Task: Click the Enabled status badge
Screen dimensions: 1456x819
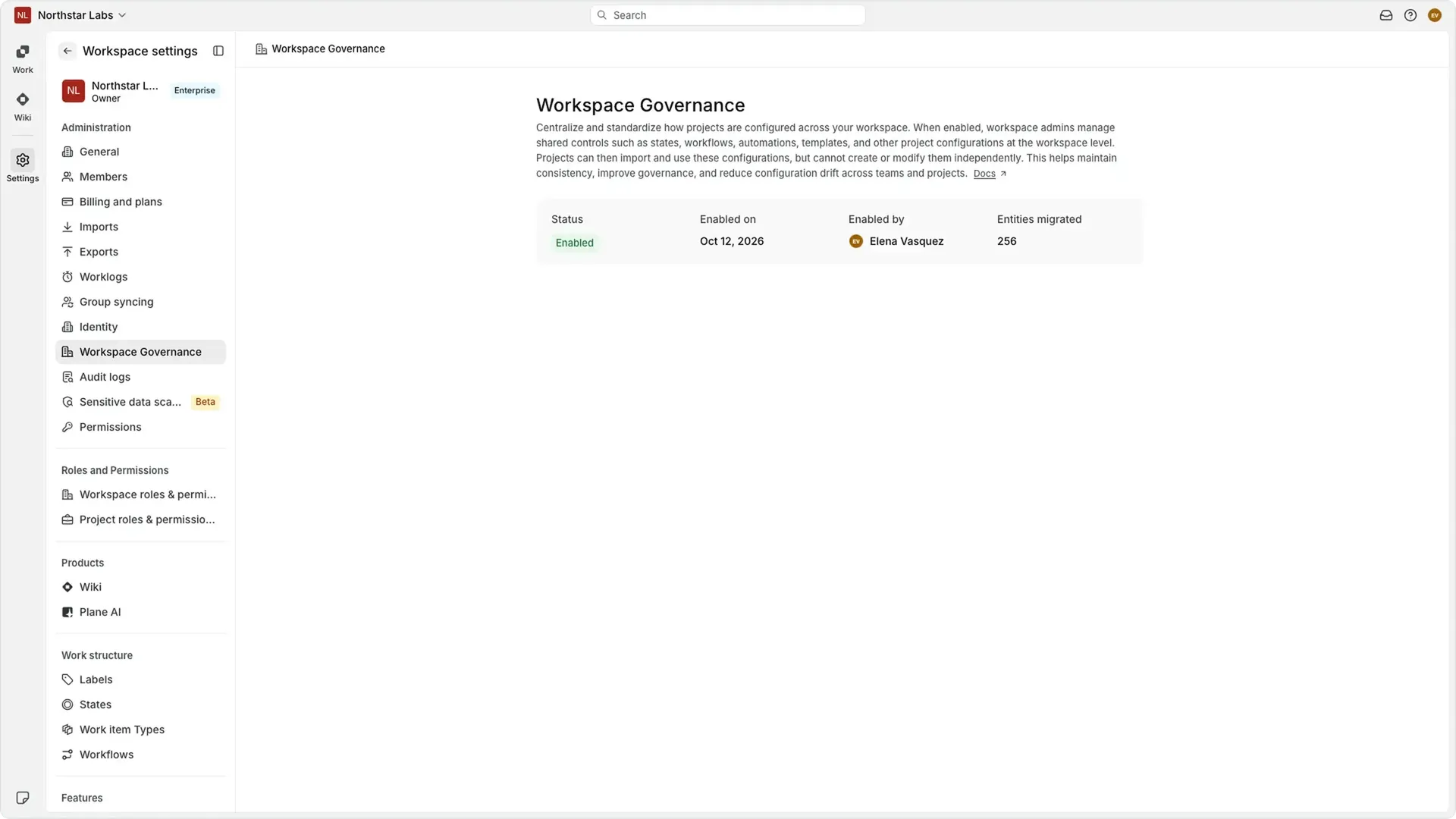Action: pyautogui.click(x=574, y=243)
